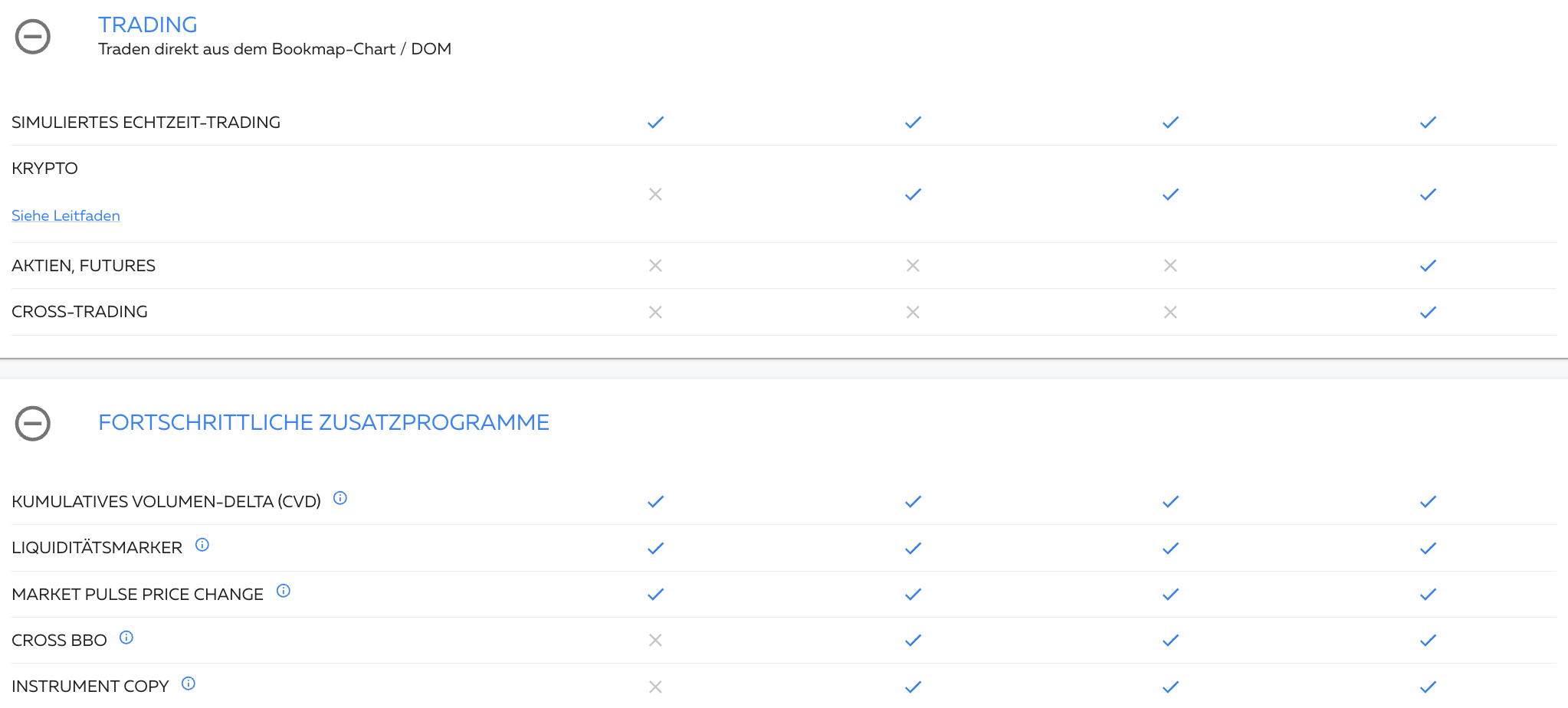Image resolution: width=1568 pixels, height=708 pixels.
Task: Click last-column checkmark for Aktien, Futures
Action: pos(1428,266)
